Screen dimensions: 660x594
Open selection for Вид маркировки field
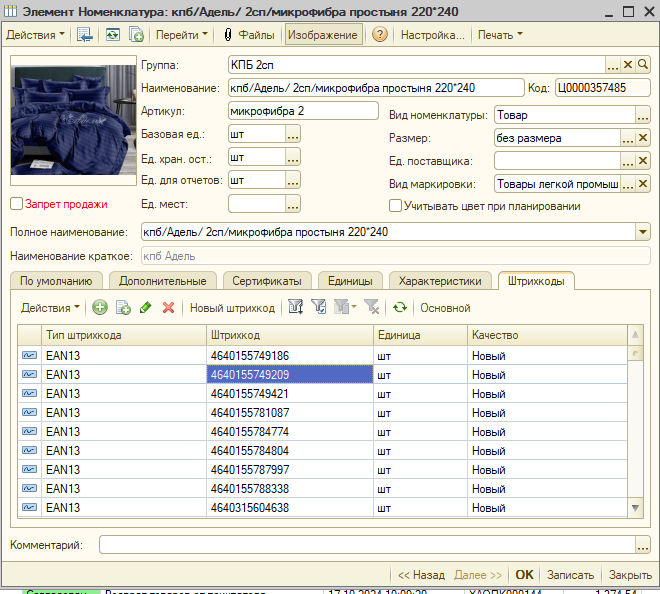pyautogui.click(x=628, y=184)
